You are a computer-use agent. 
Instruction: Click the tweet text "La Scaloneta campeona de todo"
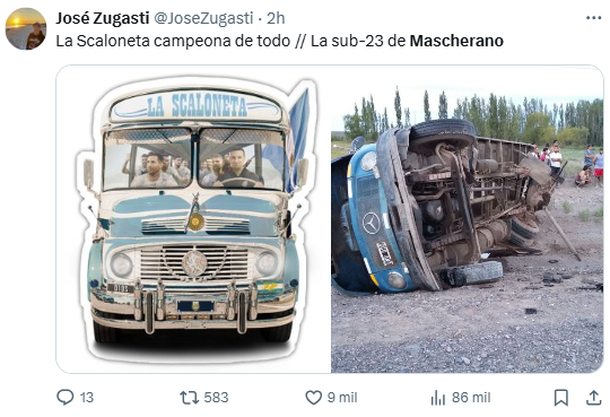pyautogui.click(x=173, y=41)
